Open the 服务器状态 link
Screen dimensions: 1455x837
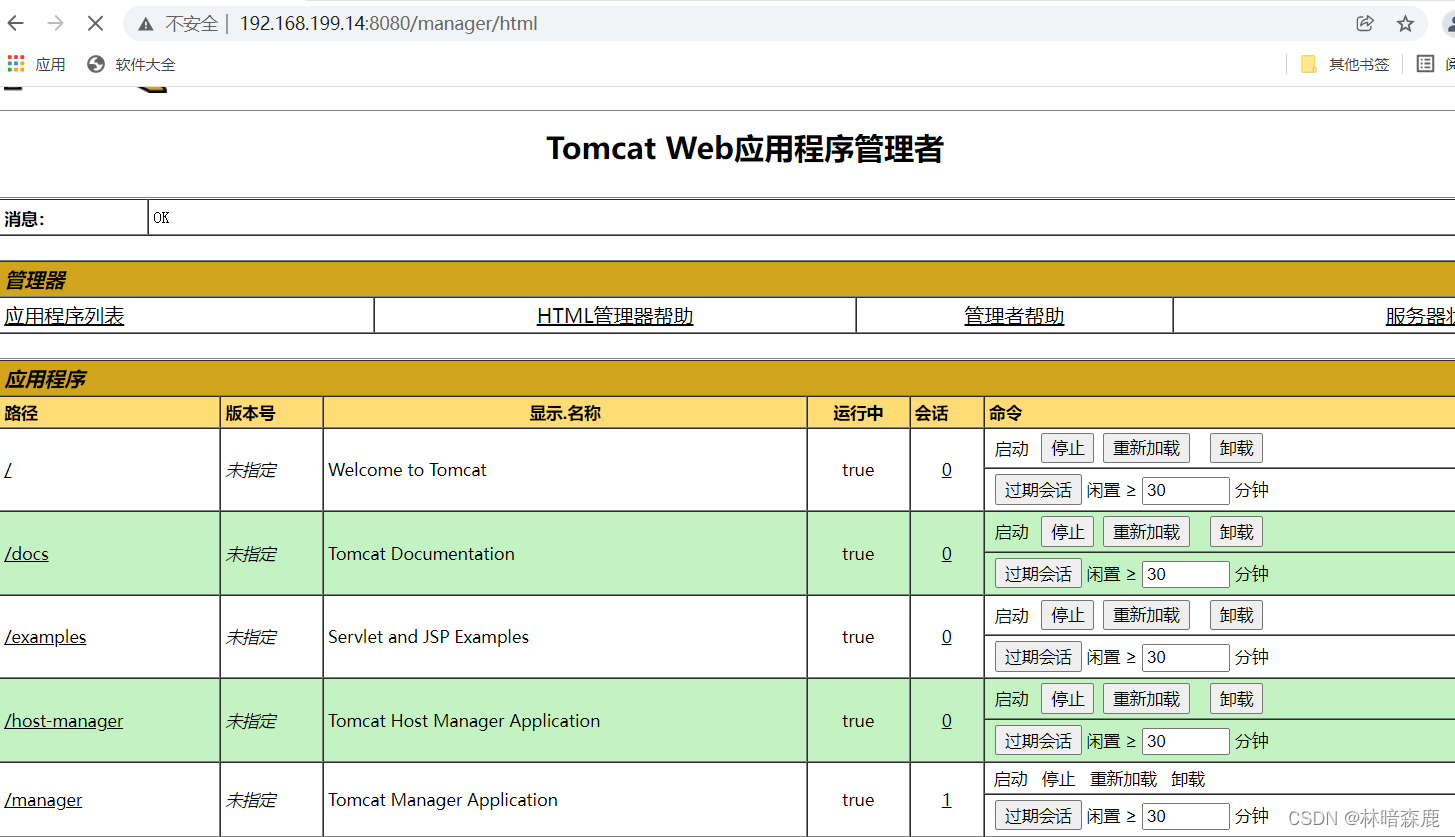click(x=1420, y=316)
